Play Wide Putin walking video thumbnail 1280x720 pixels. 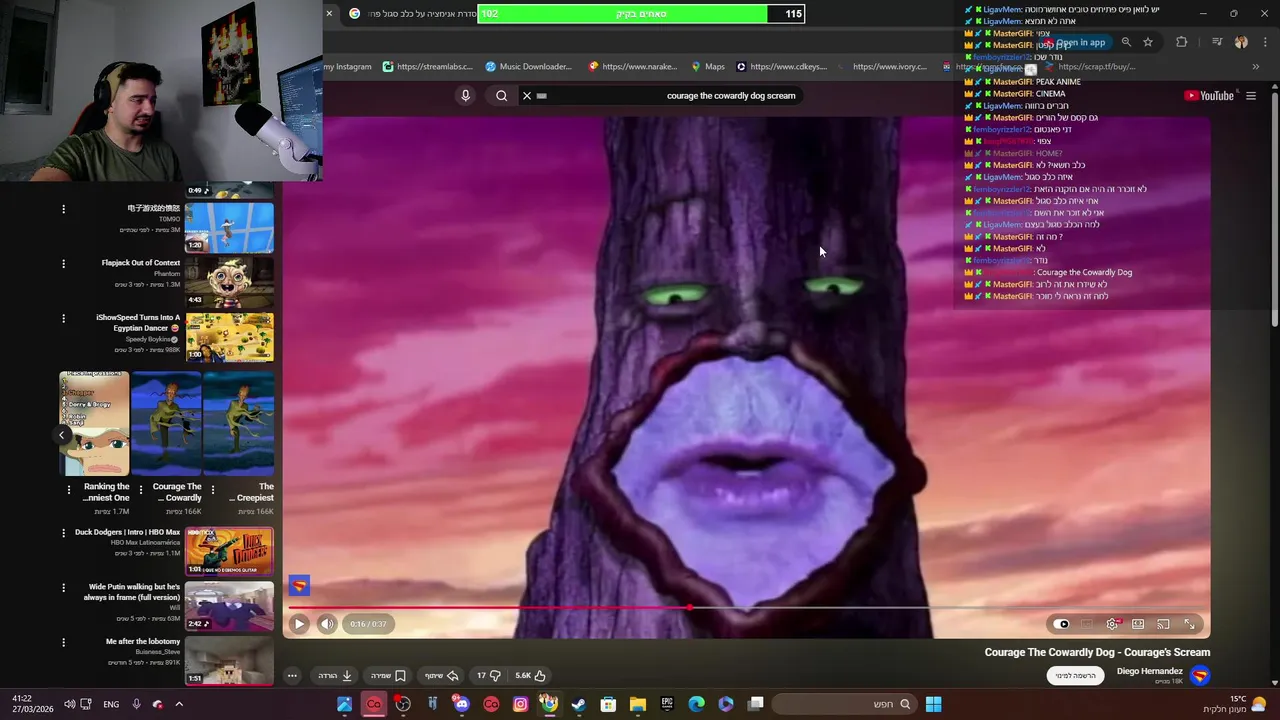pyautogui.click(x=229, y=606)
